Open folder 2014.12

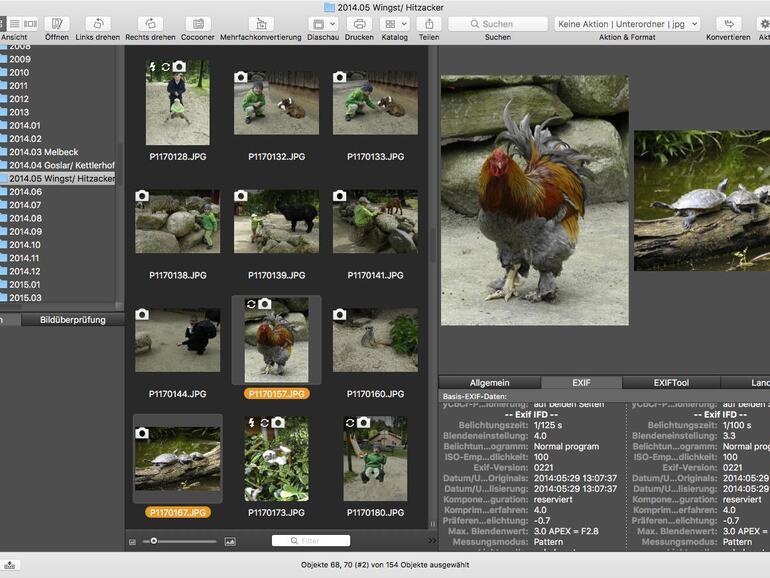[25, 271]
